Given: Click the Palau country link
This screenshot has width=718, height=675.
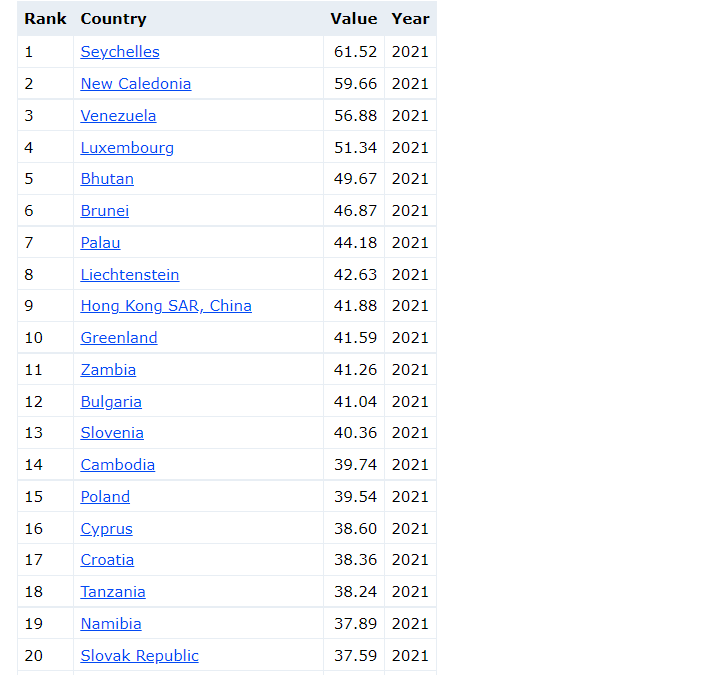Looking at the screenshot, I should pos(100,243).
